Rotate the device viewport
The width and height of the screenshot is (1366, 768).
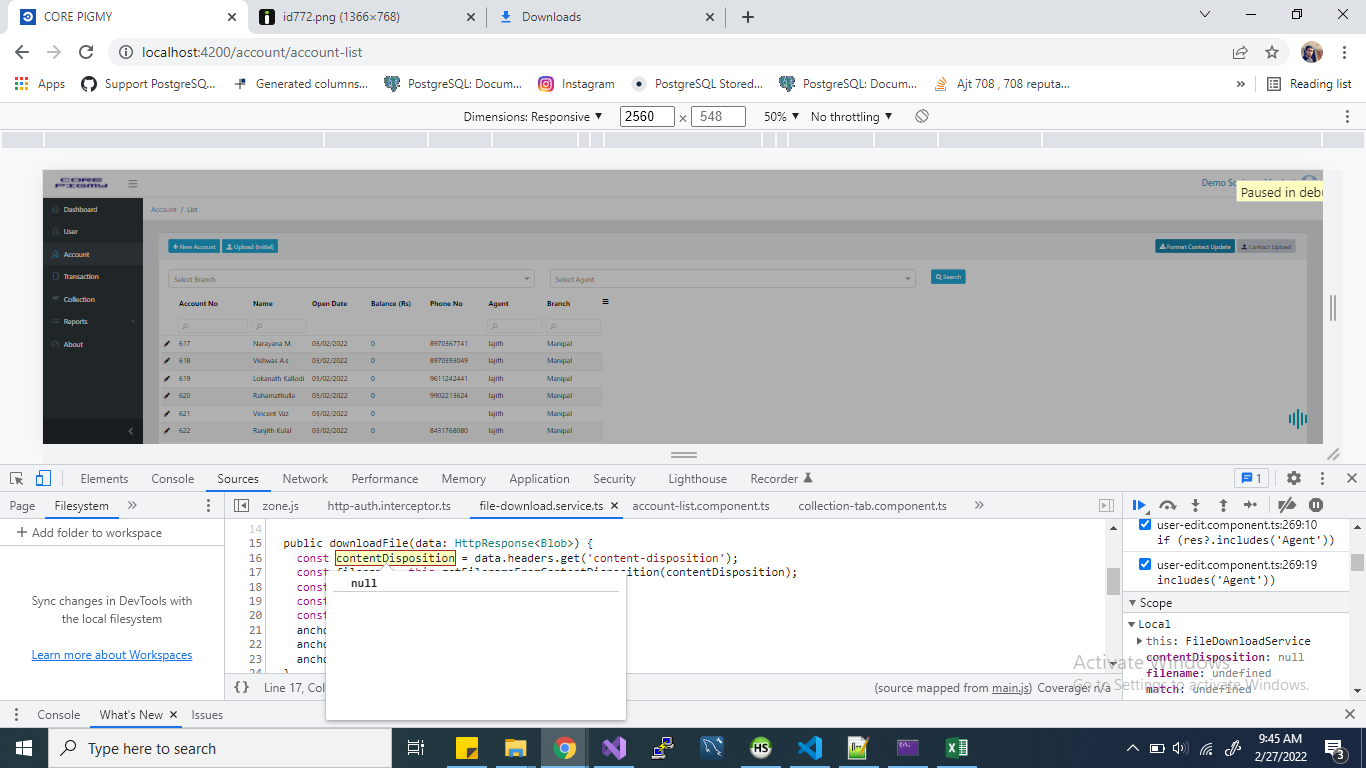922,116
